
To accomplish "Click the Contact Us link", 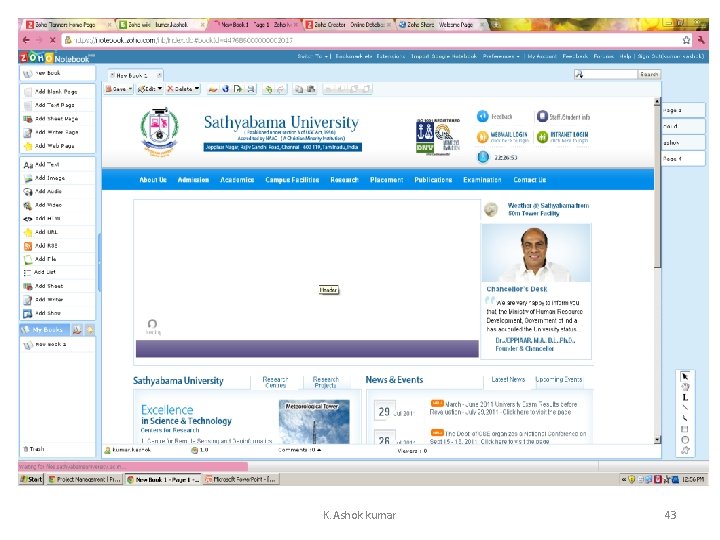I will [530, 180].
